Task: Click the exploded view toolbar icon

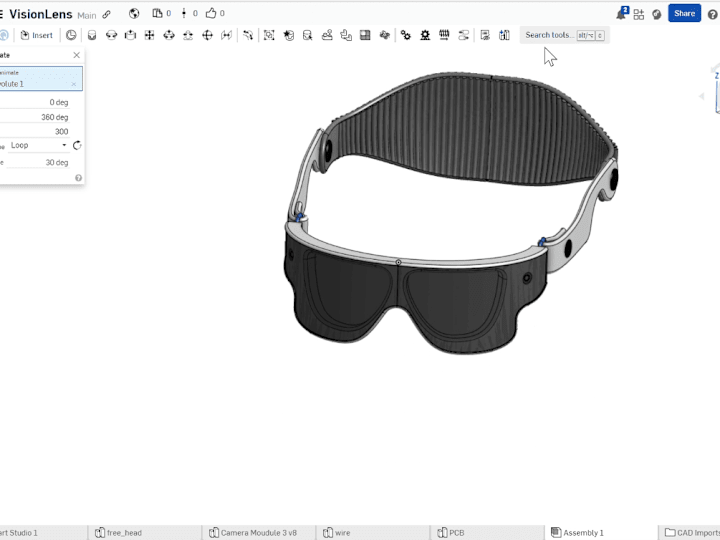Action: (385, 35)
